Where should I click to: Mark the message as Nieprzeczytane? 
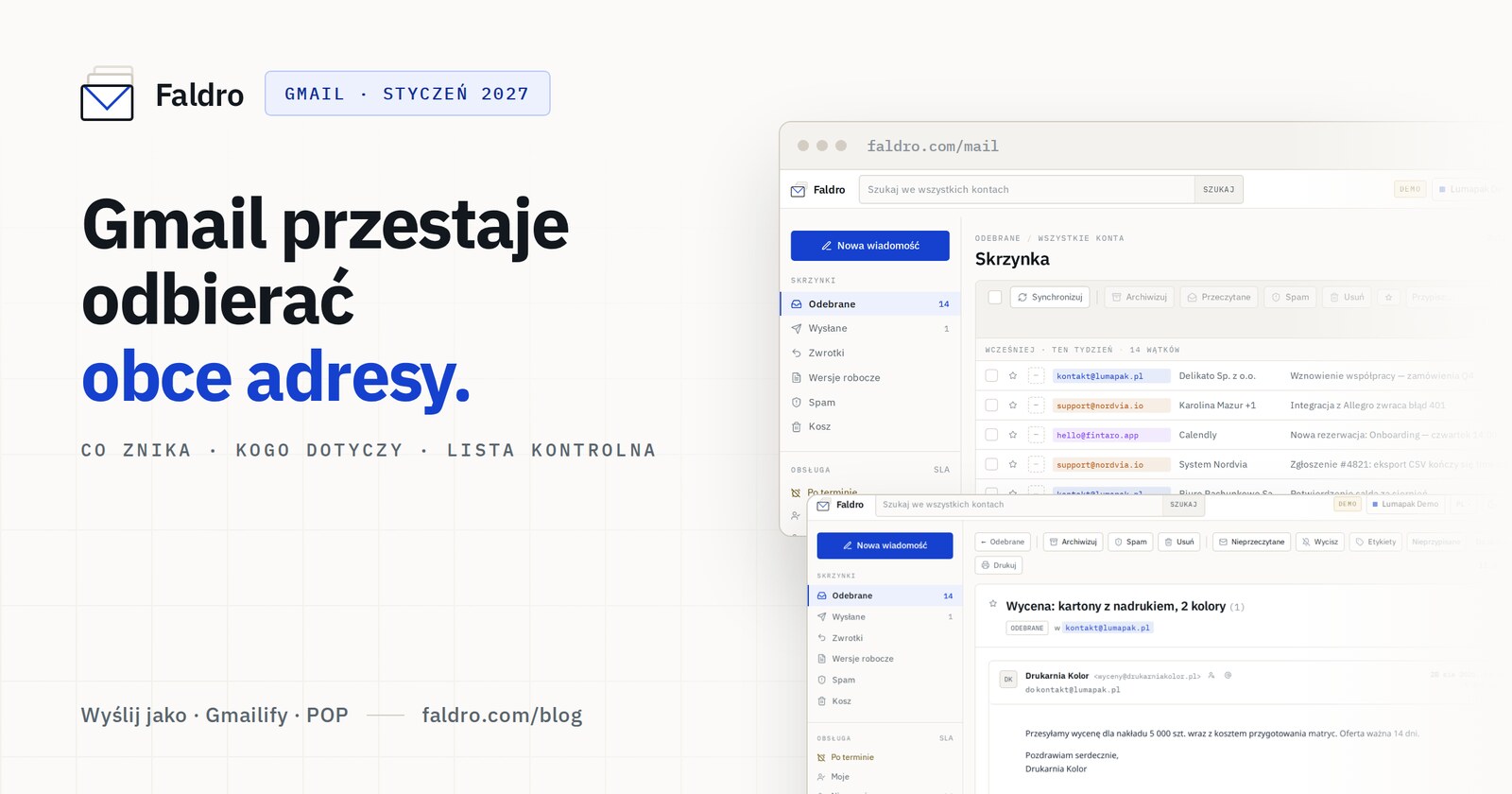(1251, 543)
